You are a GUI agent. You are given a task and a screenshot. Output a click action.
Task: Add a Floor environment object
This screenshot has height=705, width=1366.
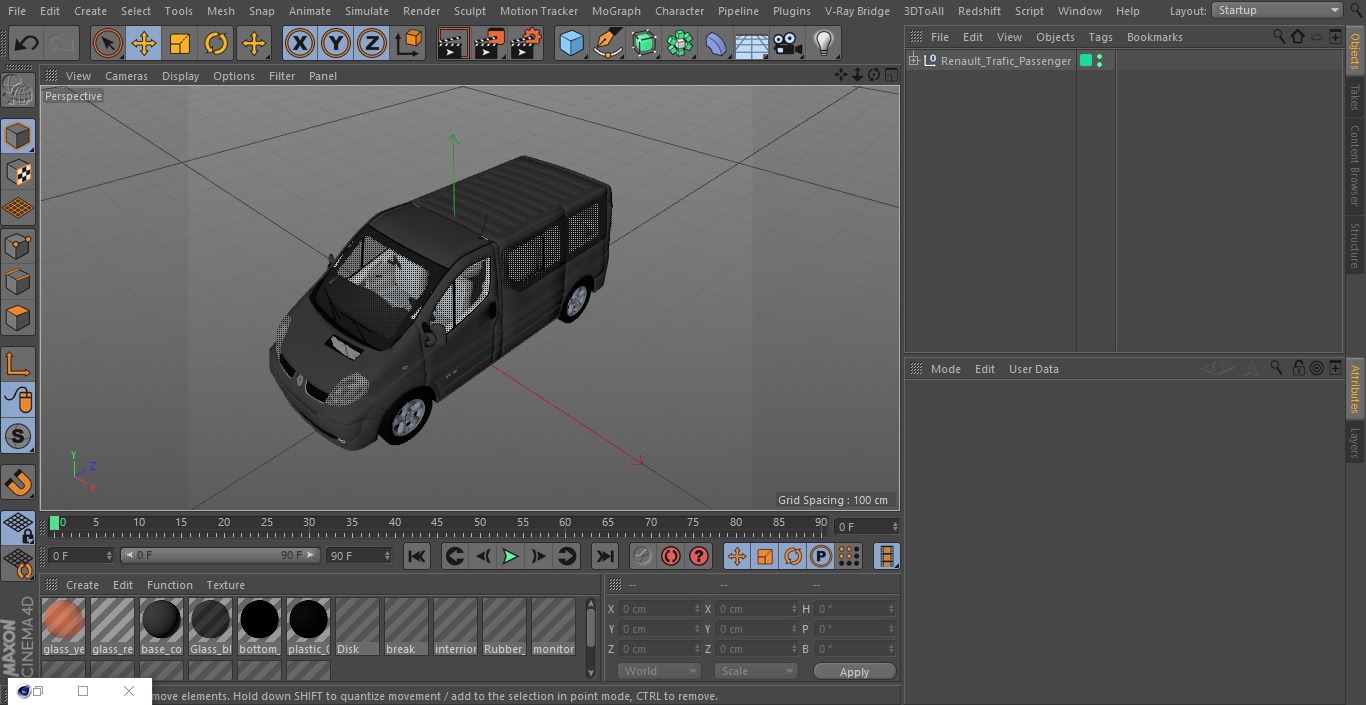(752, 43)
